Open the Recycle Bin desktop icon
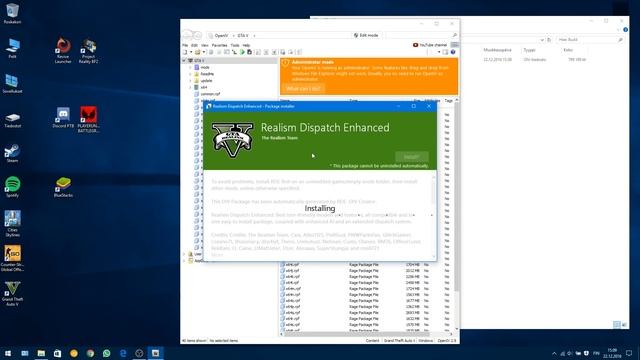The height and width of the screenshot is (360, 640). point(12,13)
